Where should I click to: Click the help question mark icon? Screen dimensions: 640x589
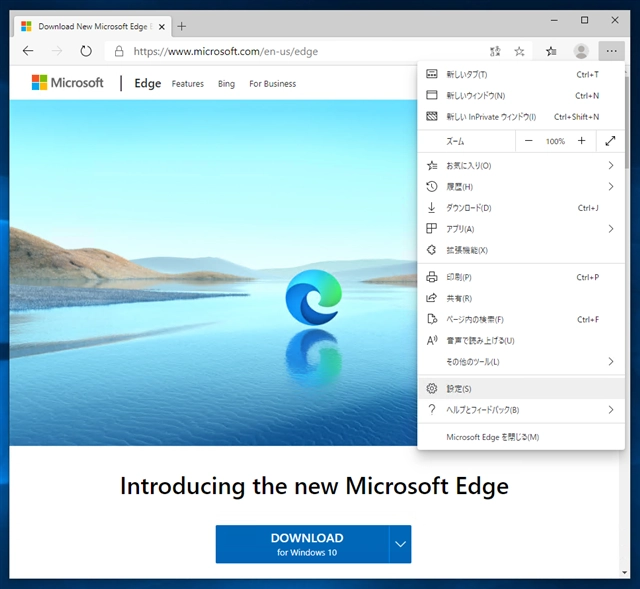click(431, 409)
